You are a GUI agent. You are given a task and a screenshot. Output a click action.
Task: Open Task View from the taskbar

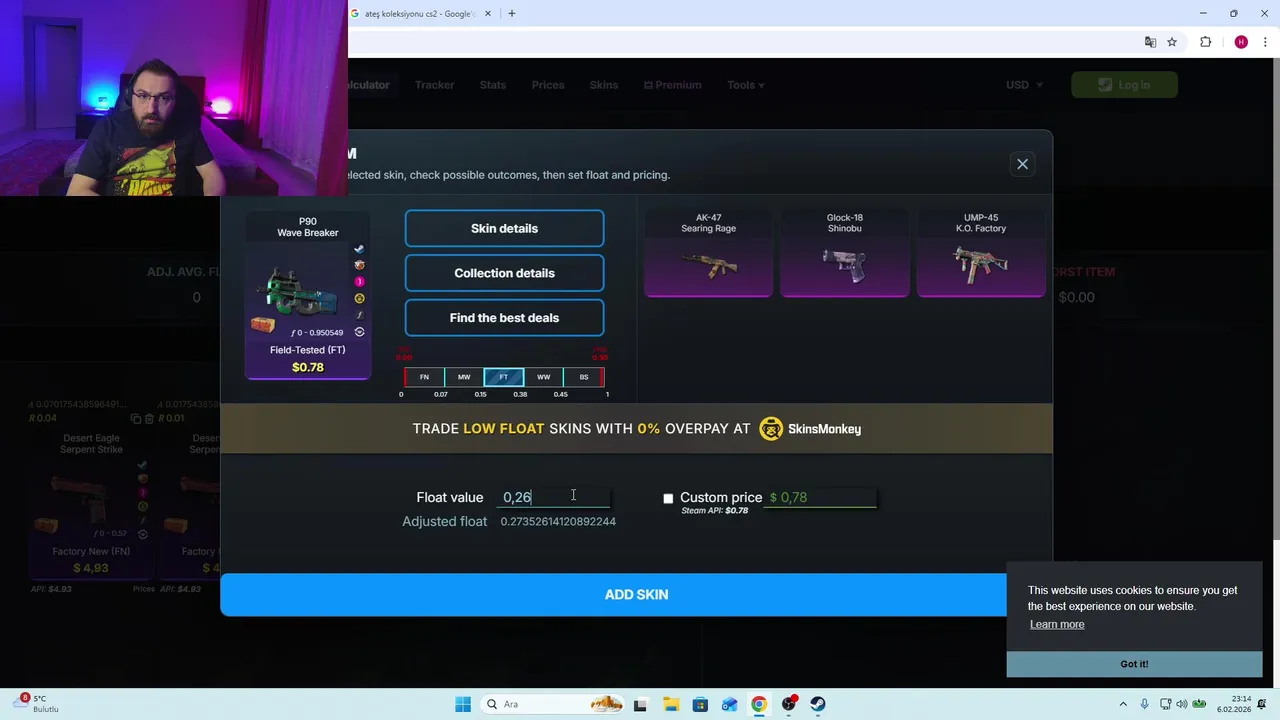[640, 704]
